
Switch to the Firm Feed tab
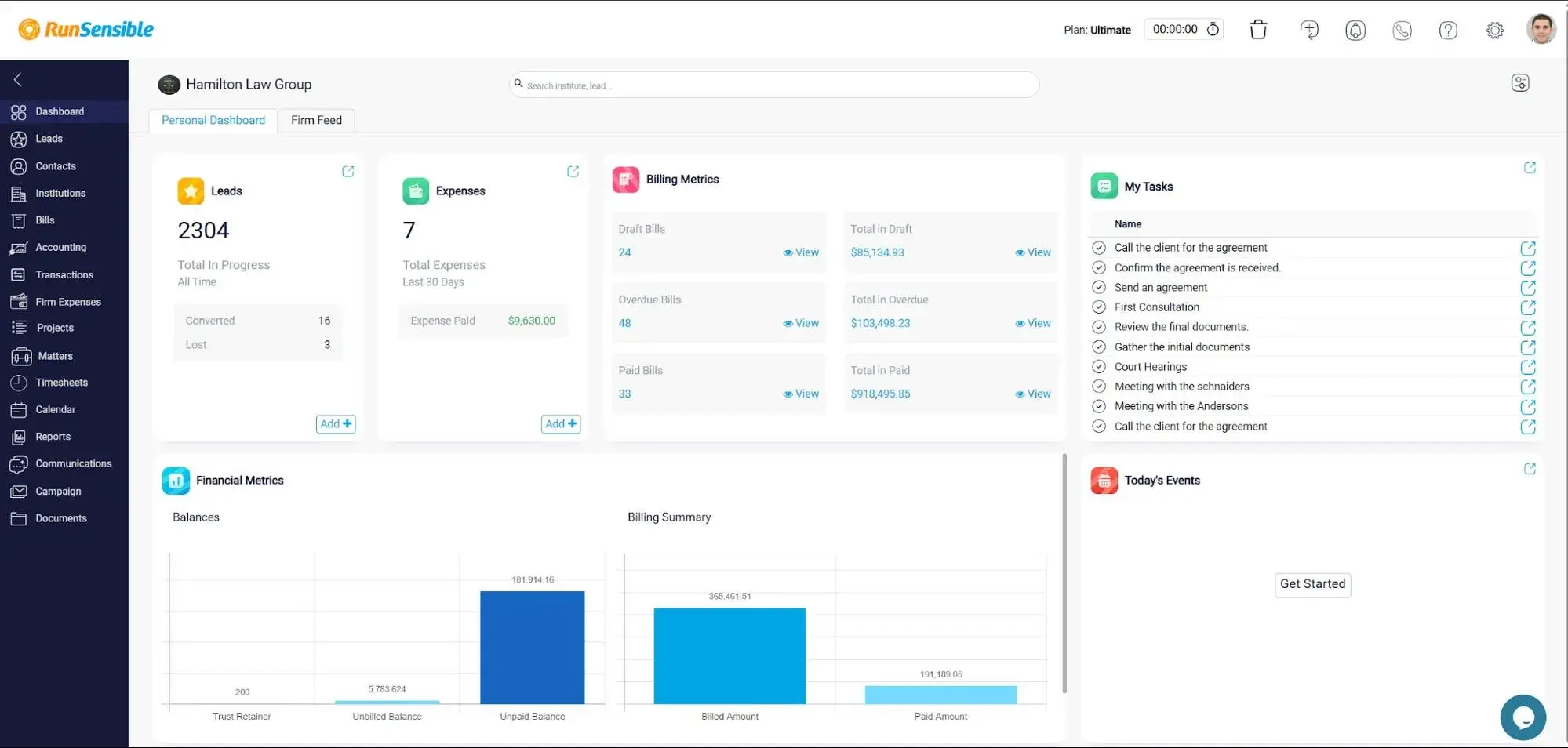tap(315, 120)
